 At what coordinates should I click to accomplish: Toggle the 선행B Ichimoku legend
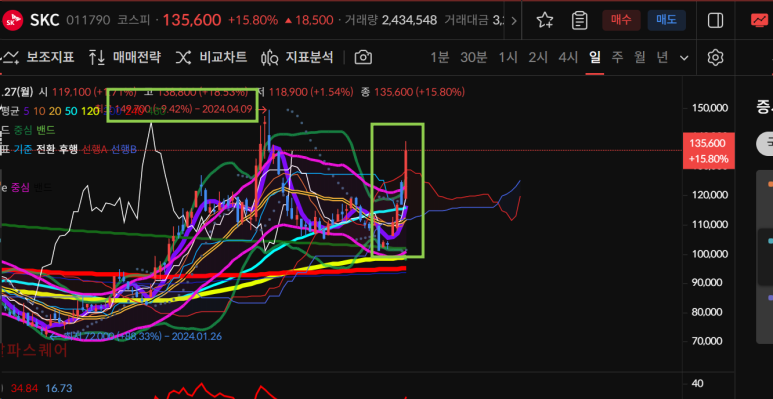[124, 149]
